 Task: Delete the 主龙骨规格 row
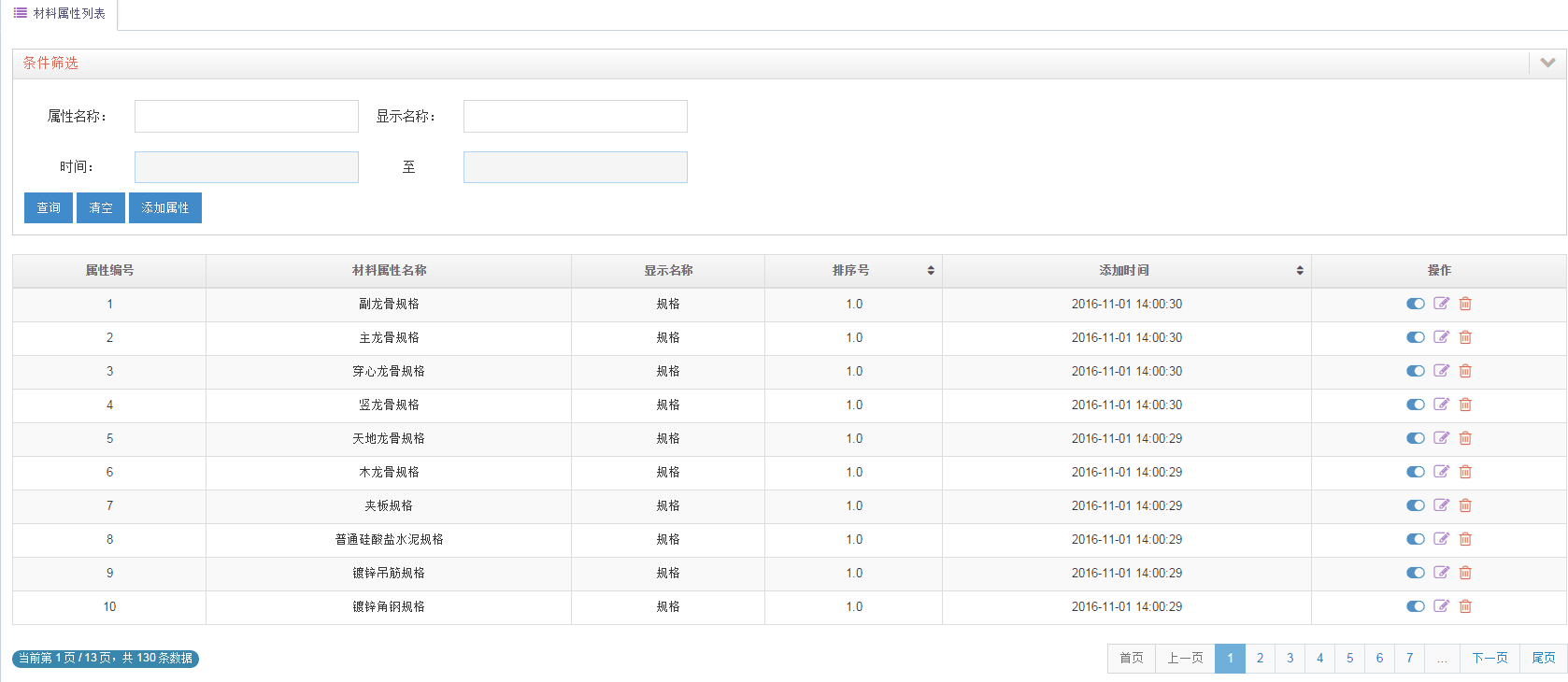click(1465, 337)
